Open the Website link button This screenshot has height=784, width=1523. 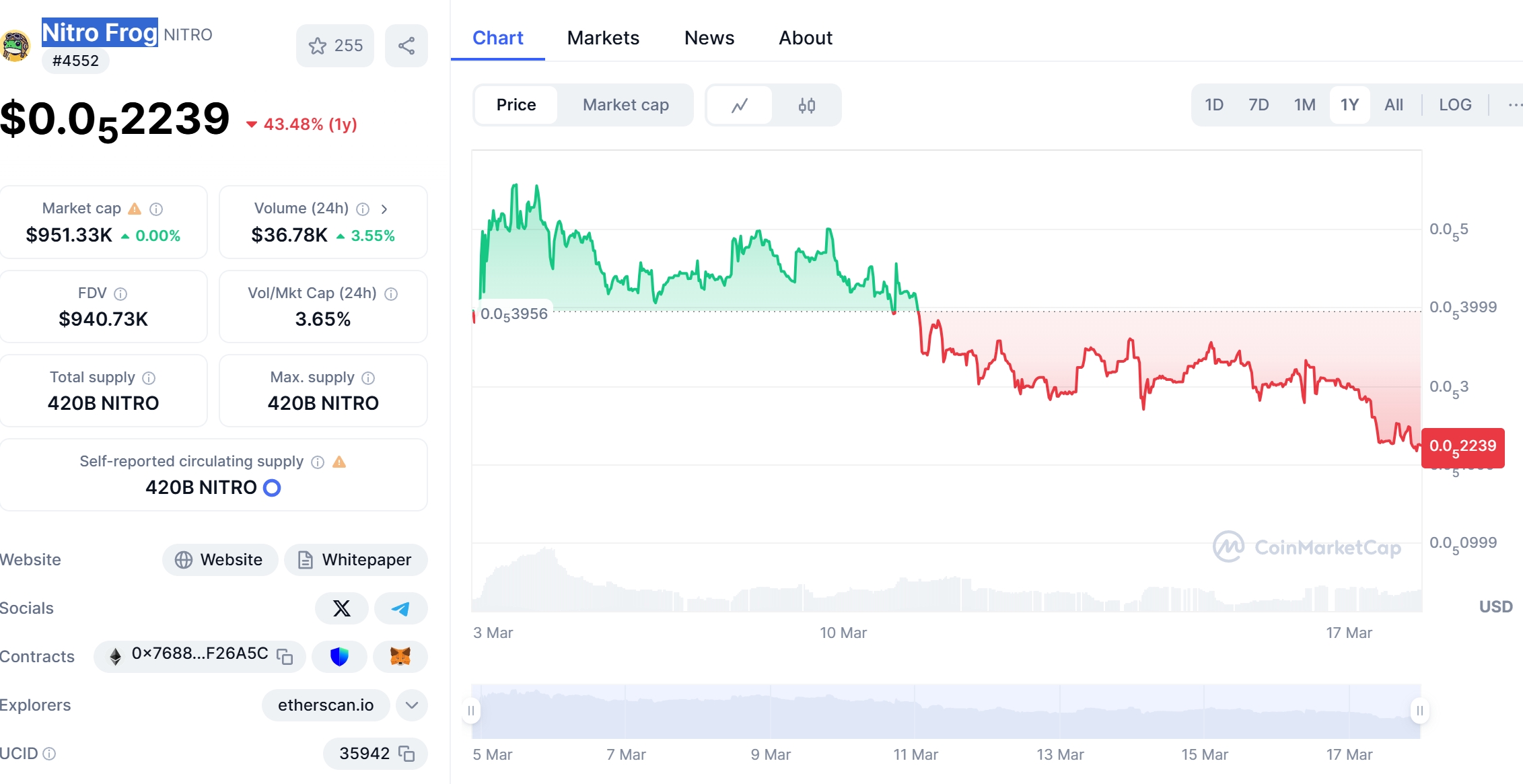(x=220, y=560)
